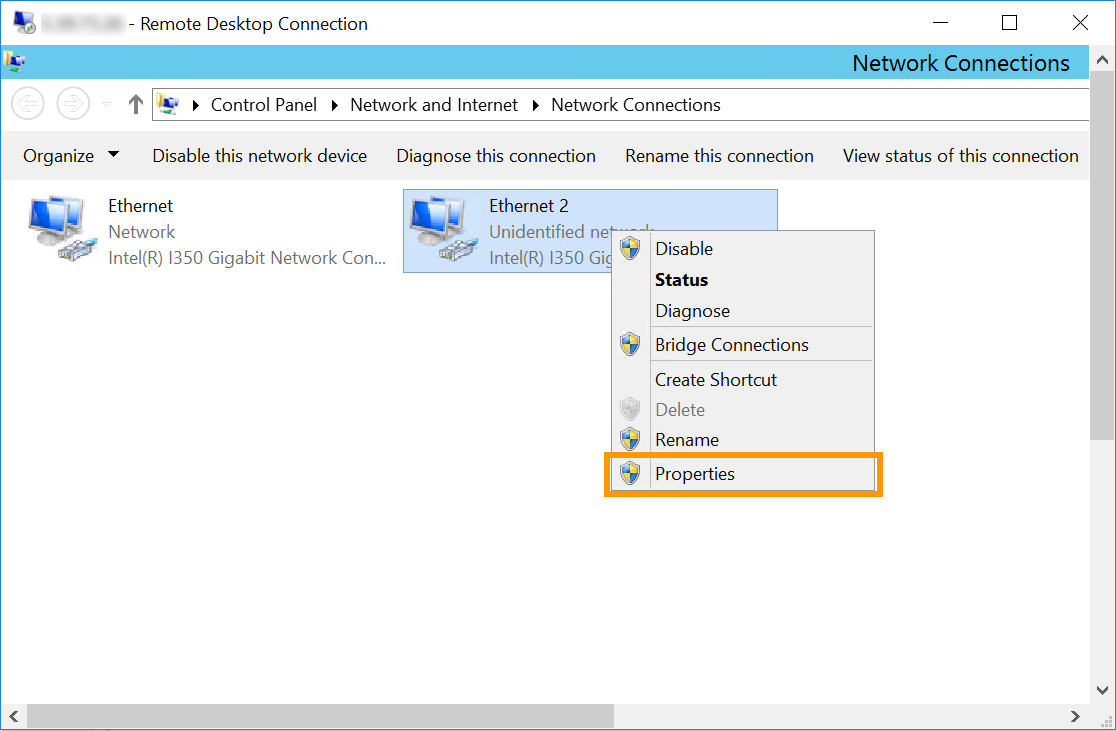Image resolution: width=1116 pixels, height=731 pixels.
Task: Open the Organize dropdown
Action: click(x=70, y=156)
